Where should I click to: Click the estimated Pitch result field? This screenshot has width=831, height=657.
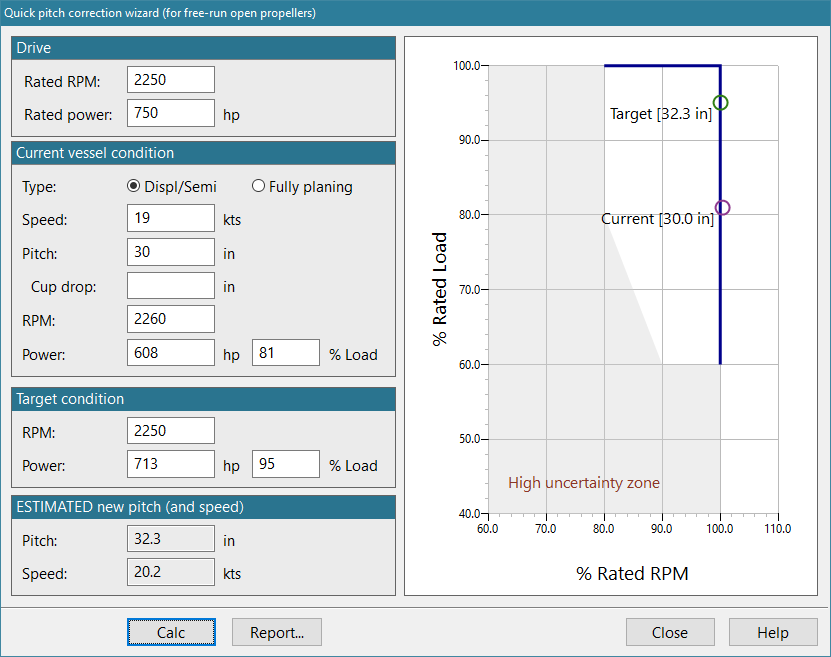click(x=171, y=540)
